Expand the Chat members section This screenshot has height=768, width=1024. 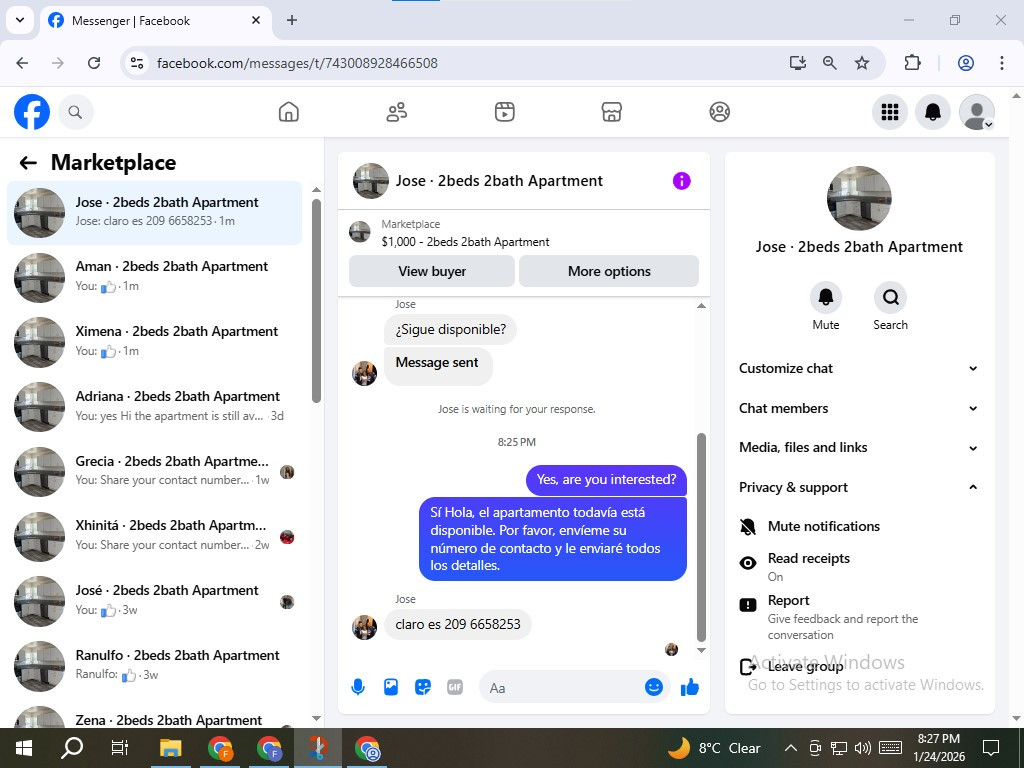(859, 408)
